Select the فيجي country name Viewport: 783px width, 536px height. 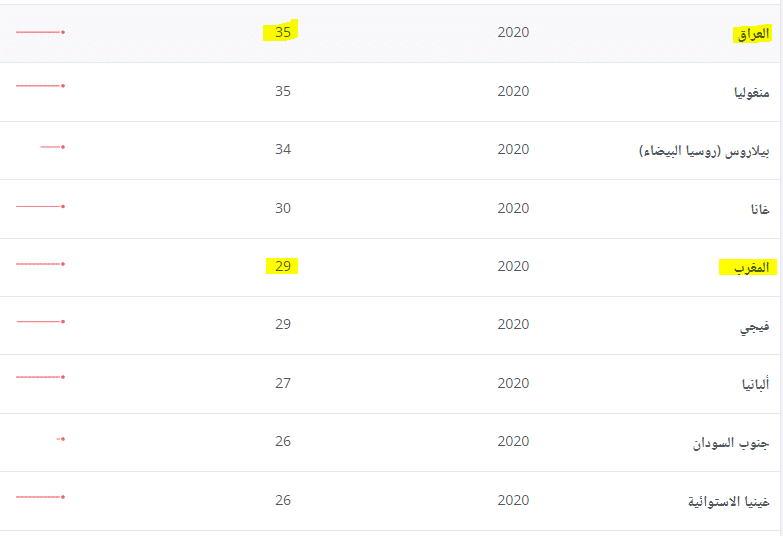[753, 325]
